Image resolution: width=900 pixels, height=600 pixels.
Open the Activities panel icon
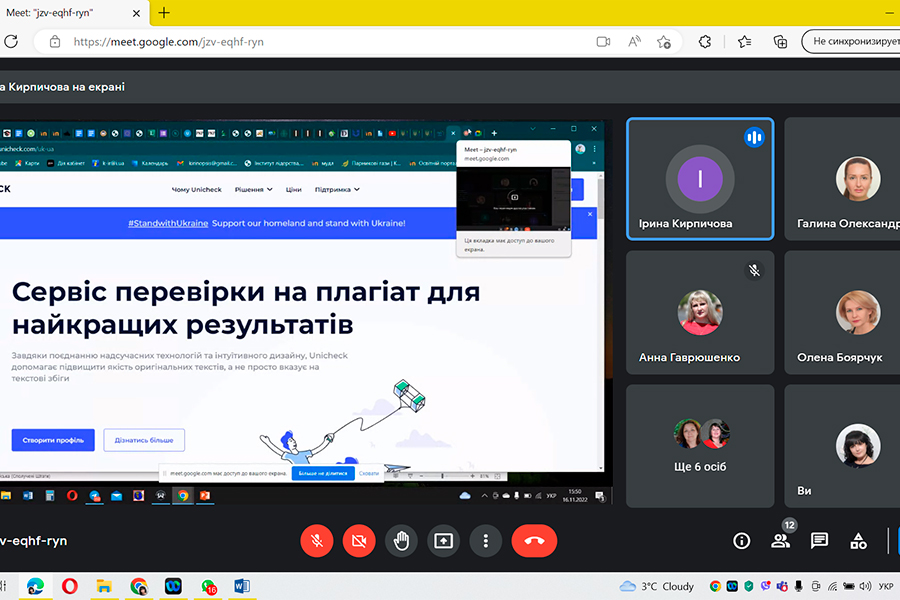(859, 541)
